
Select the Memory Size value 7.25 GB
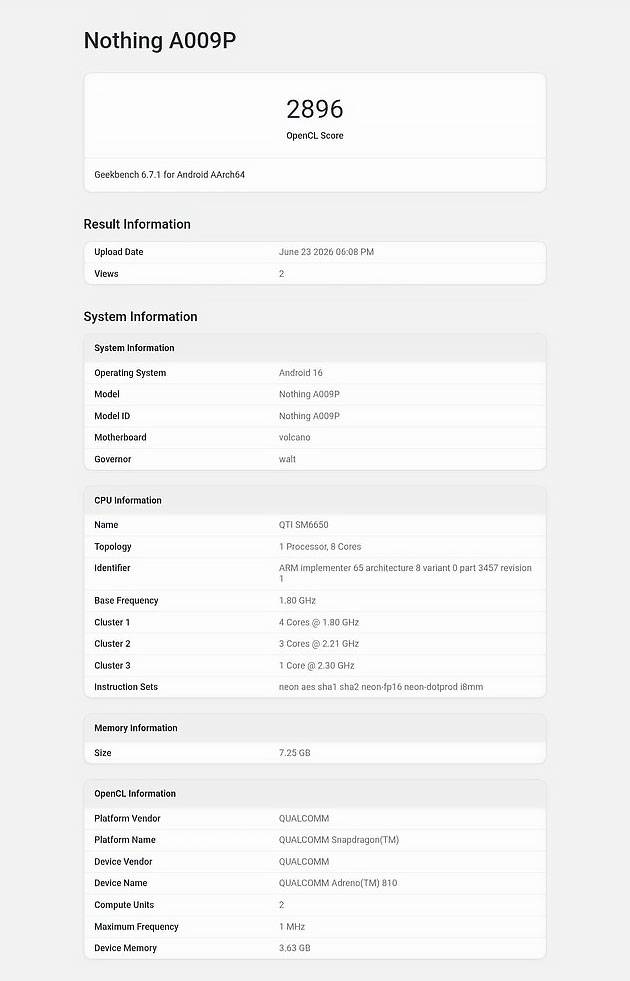coord(294,753)
